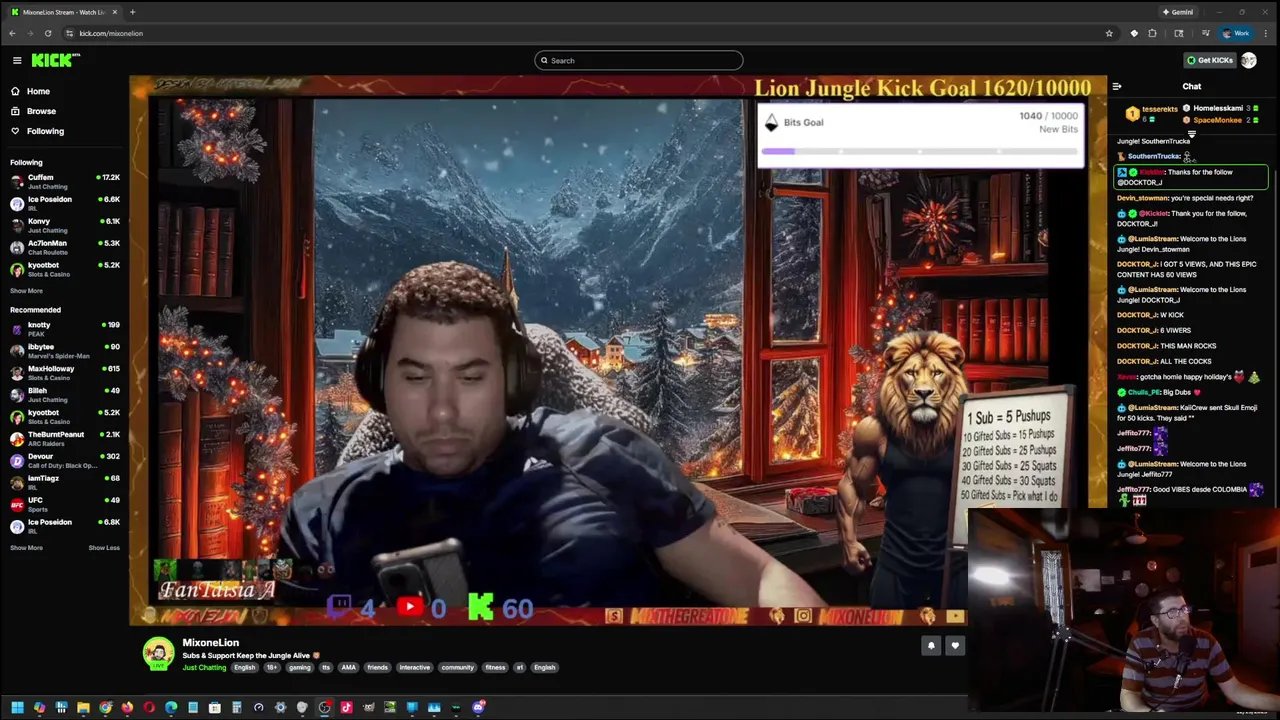Open Calculator from the taskbar

point(236,708)
